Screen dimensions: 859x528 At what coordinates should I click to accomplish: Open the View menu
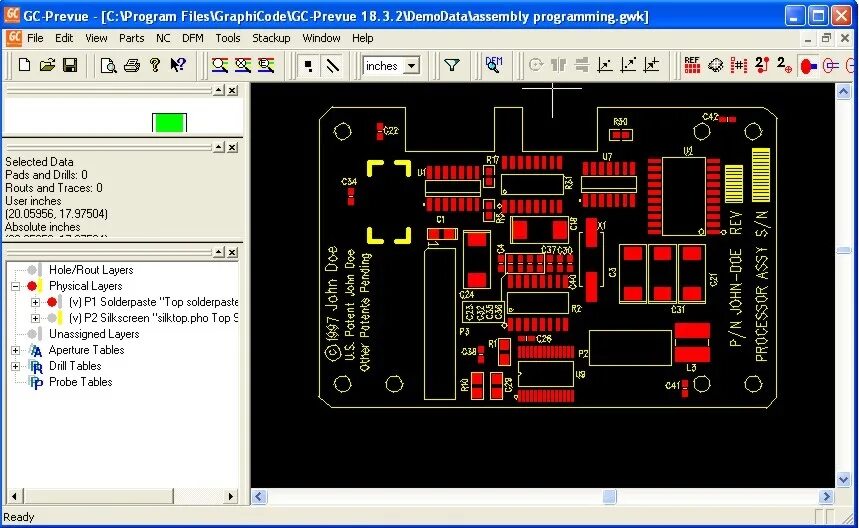pyautogui.click(x=96, y=38)
